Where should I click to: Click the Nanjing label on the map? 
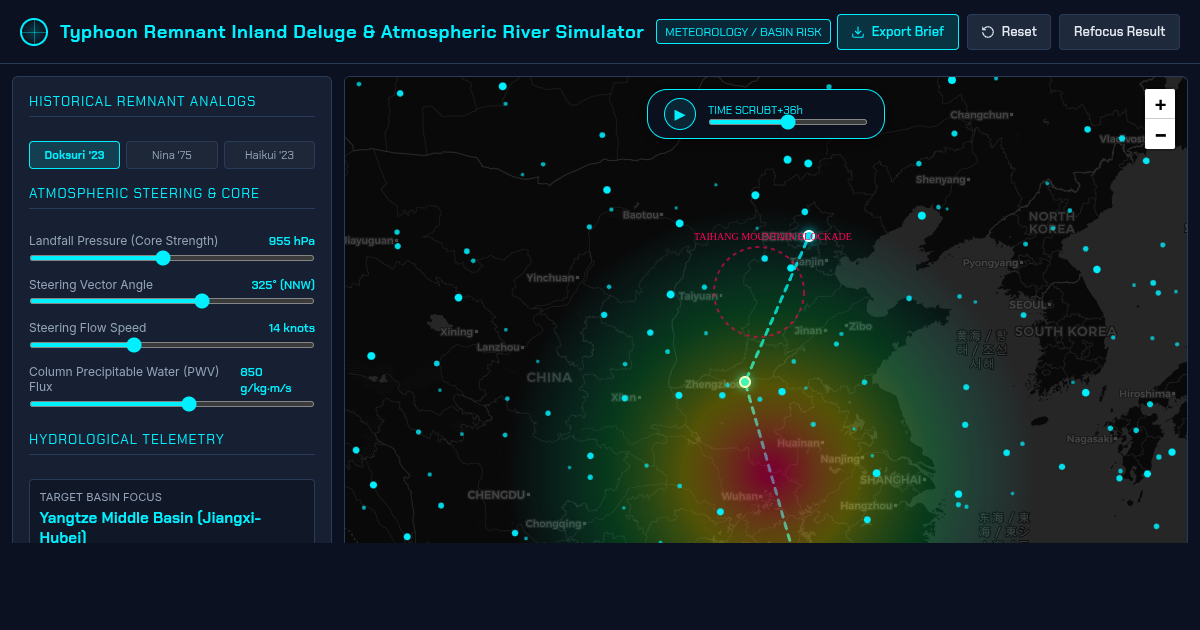pos(839,459)
